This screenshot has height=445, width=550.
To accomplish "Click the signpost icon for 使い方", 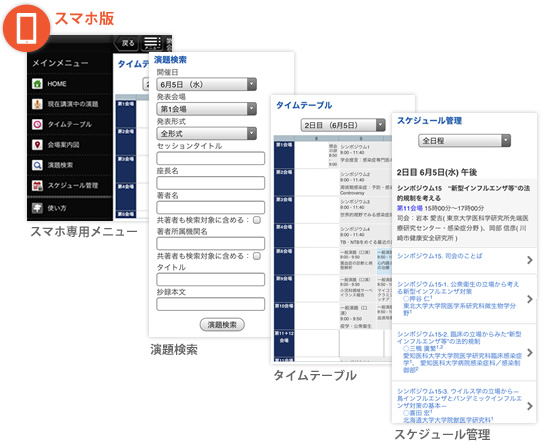I will point(37,208).
